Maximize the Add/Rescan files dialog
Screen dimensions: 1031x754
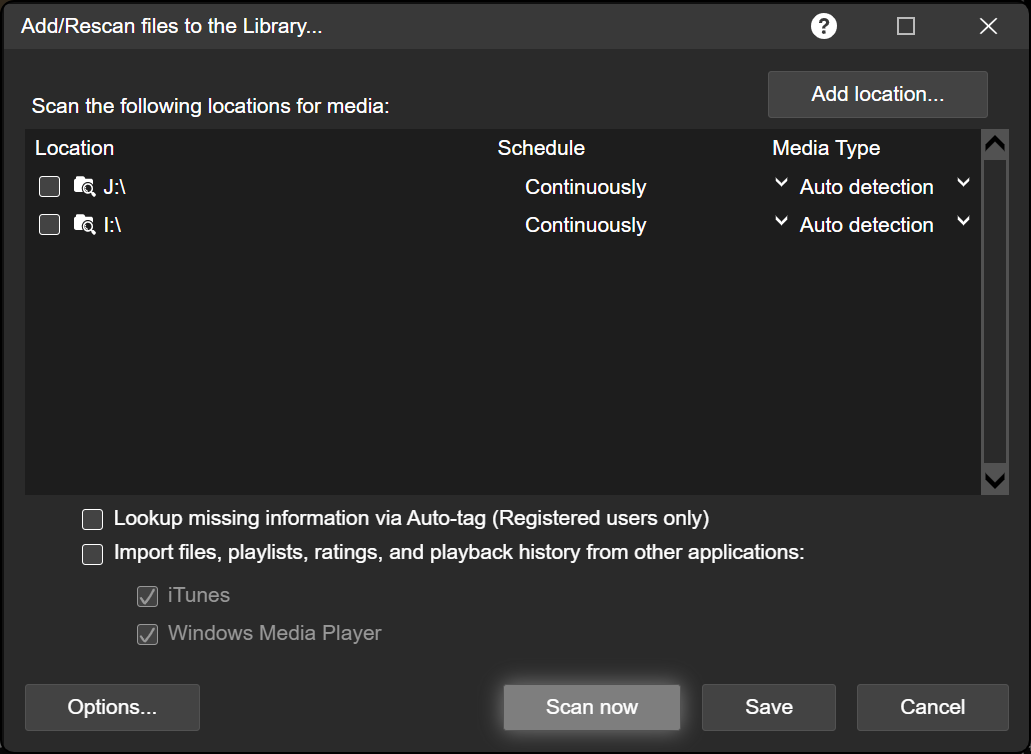click(x=906, y=26)
